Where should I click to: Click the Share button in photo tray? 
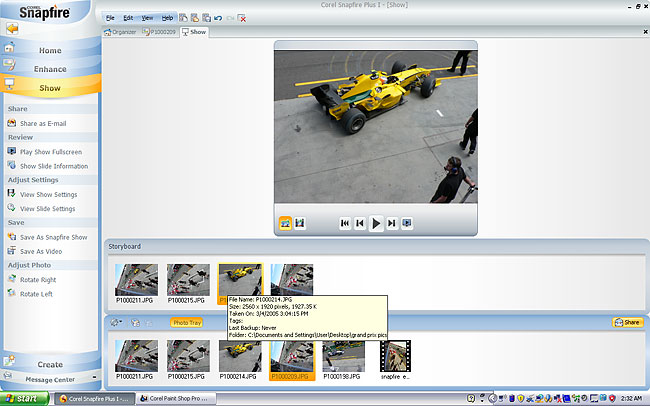point(627,323)
